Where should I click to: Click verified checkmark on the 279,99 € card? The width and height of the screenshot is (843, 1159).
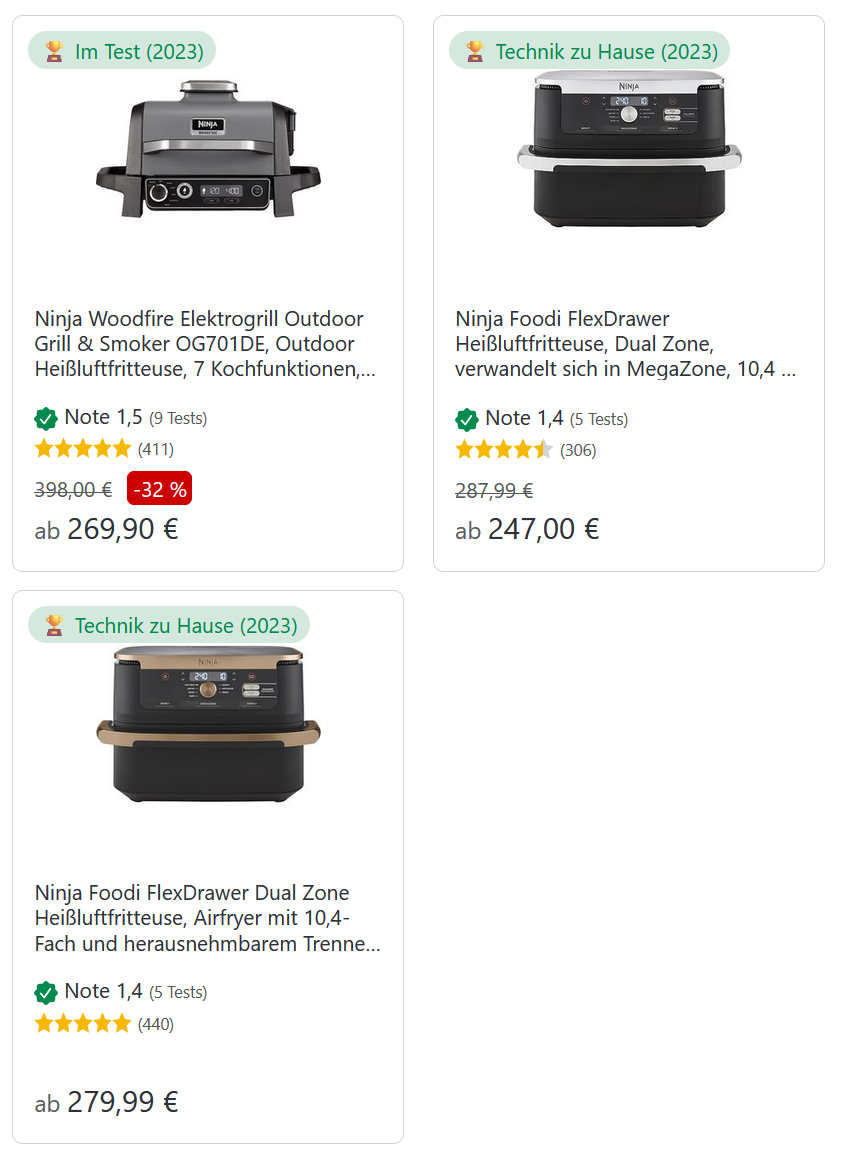46,992
